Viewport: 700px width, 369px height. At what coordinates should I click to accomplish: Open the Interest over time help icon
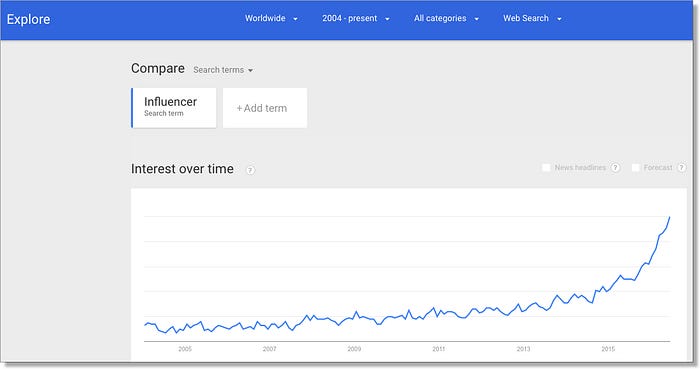[250, 170]
